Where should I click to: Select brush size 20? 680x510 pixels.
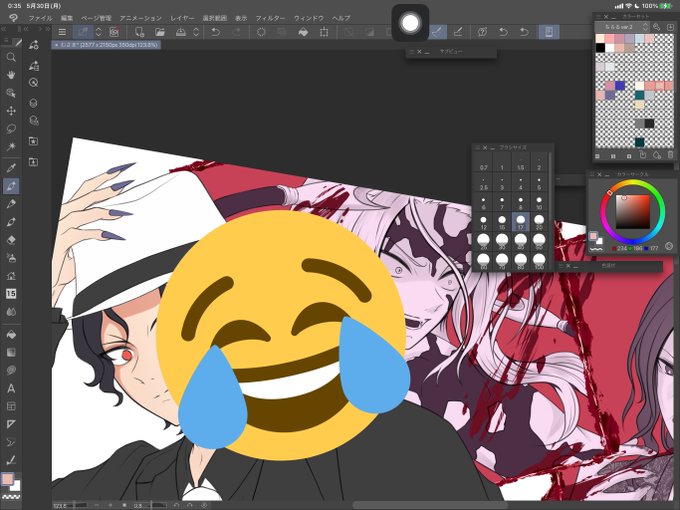[539, 222]
